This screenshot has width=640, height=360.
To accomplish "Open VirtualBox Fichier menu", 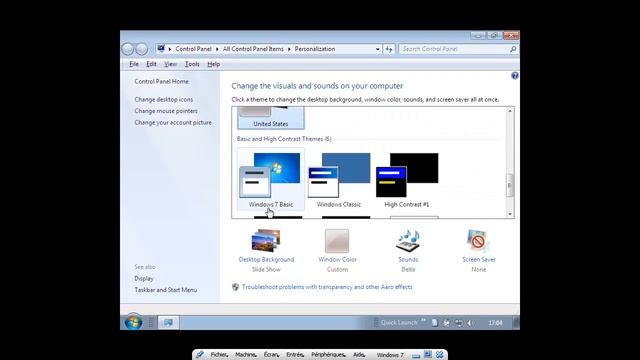I will point(219,355).
